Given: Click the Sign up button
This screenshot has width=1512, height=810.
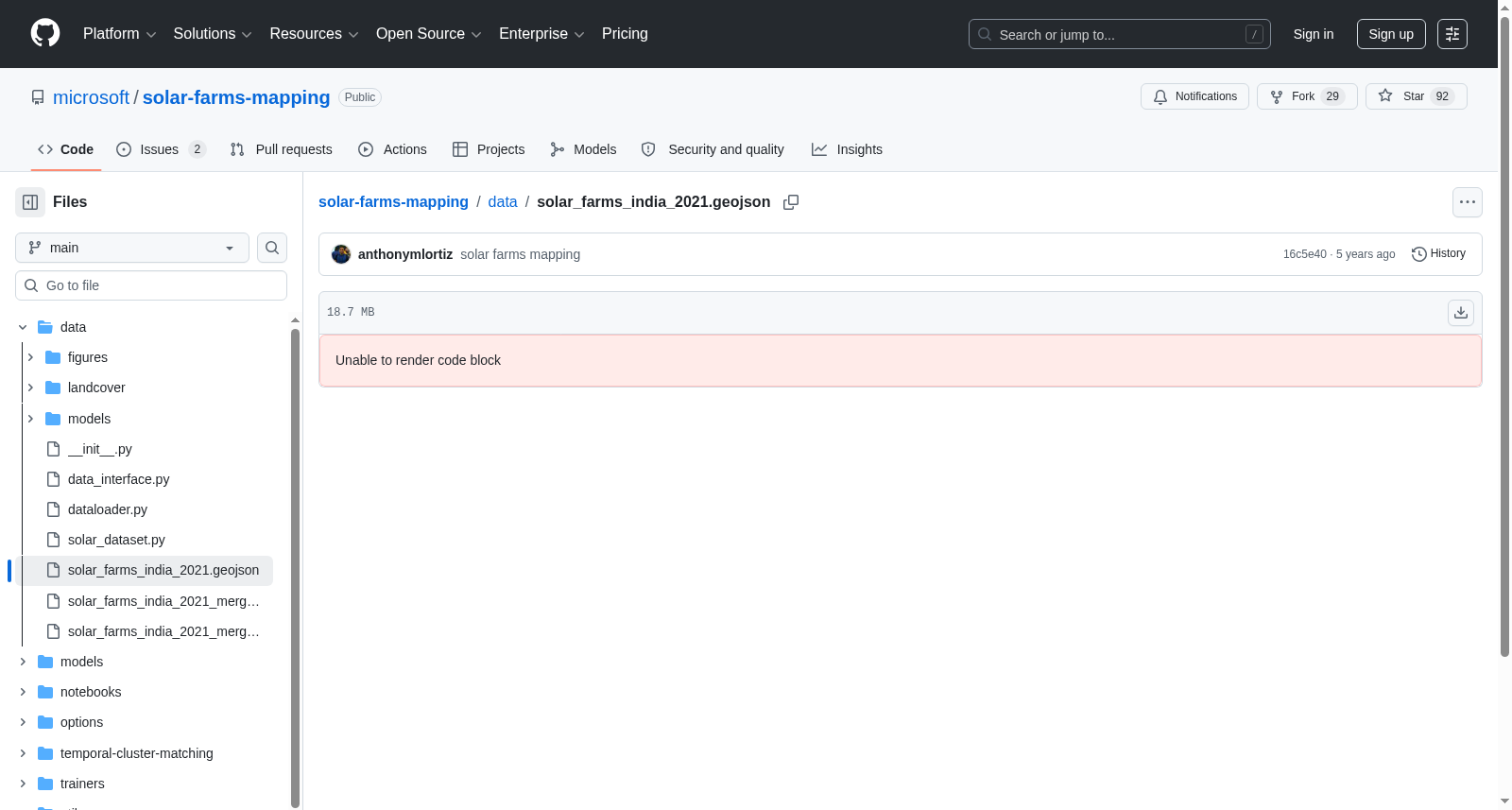Looking at the screenshot, I should coord(1391,34).
